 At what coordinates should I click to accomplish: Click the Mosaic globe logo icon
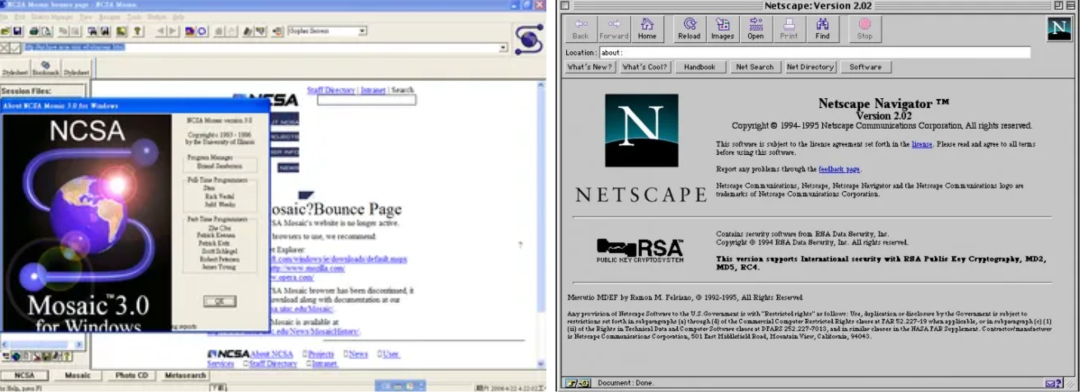pyautogui.click(x=529, y=39)
